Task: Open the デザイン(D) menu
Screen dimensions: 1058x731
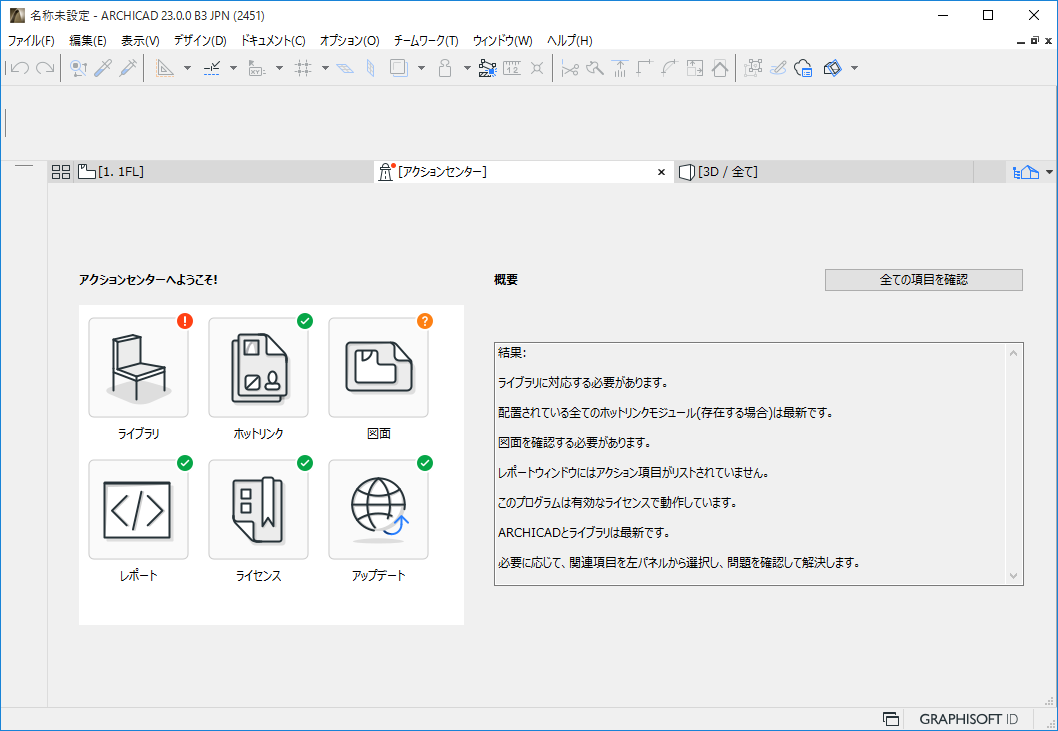Action: click(x=200, y=40)
